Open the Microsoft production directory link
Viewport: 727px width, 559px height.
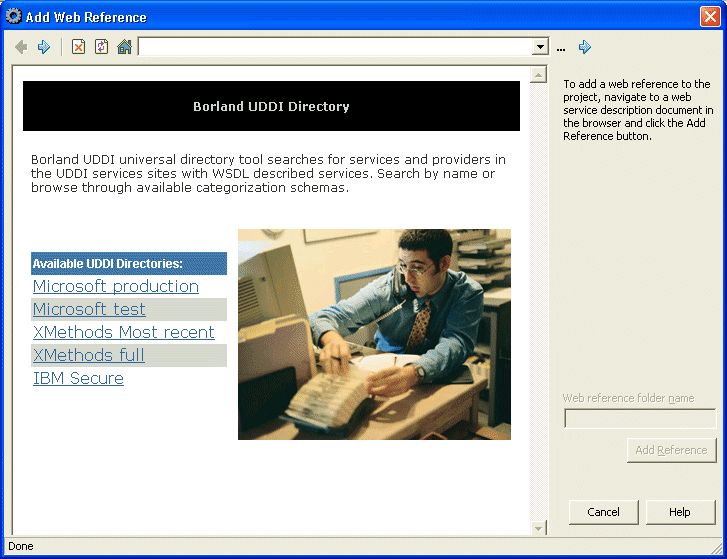[x=116, y=286]
